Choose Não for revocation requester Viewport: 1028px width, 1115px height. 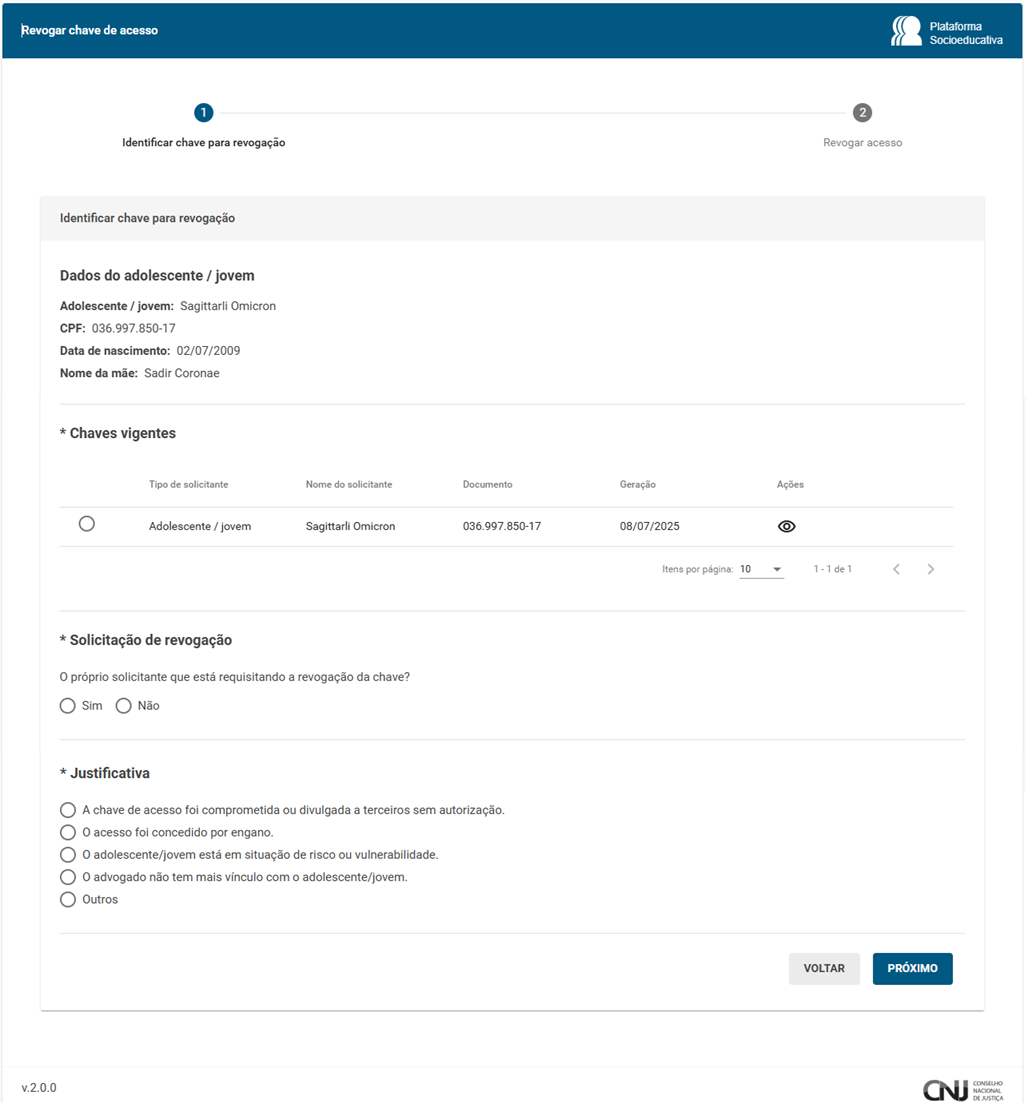[x=124, y=706]
